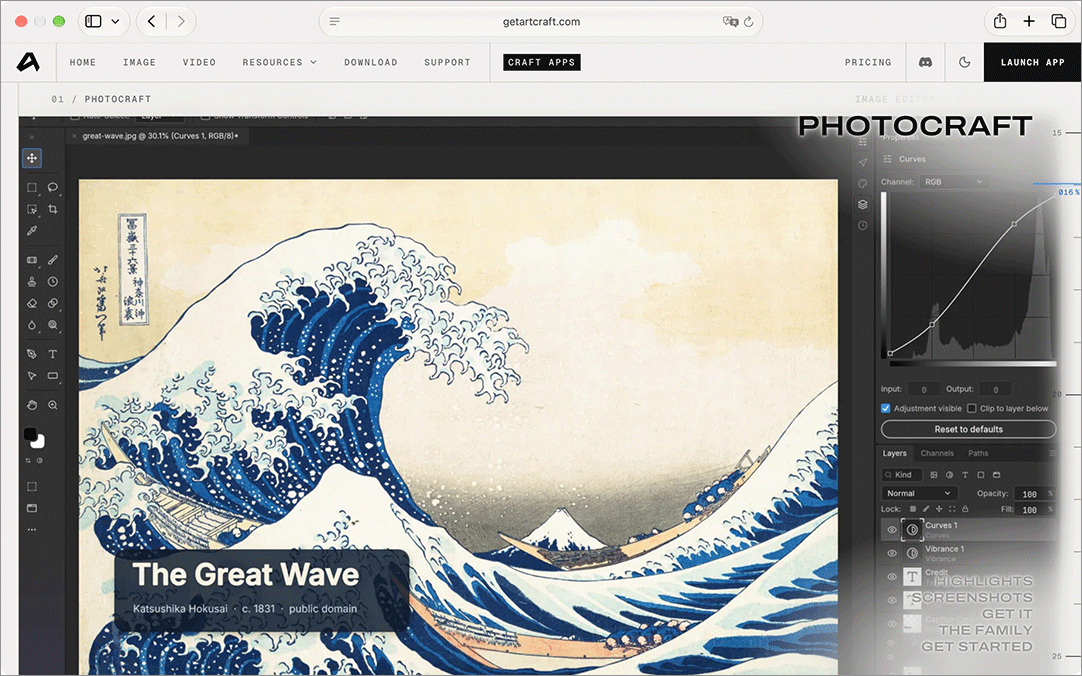Image resolution: width=1082 pixels, height=676 pixels.
Task: Select the Lasso tool
Action: coord(52,188)
